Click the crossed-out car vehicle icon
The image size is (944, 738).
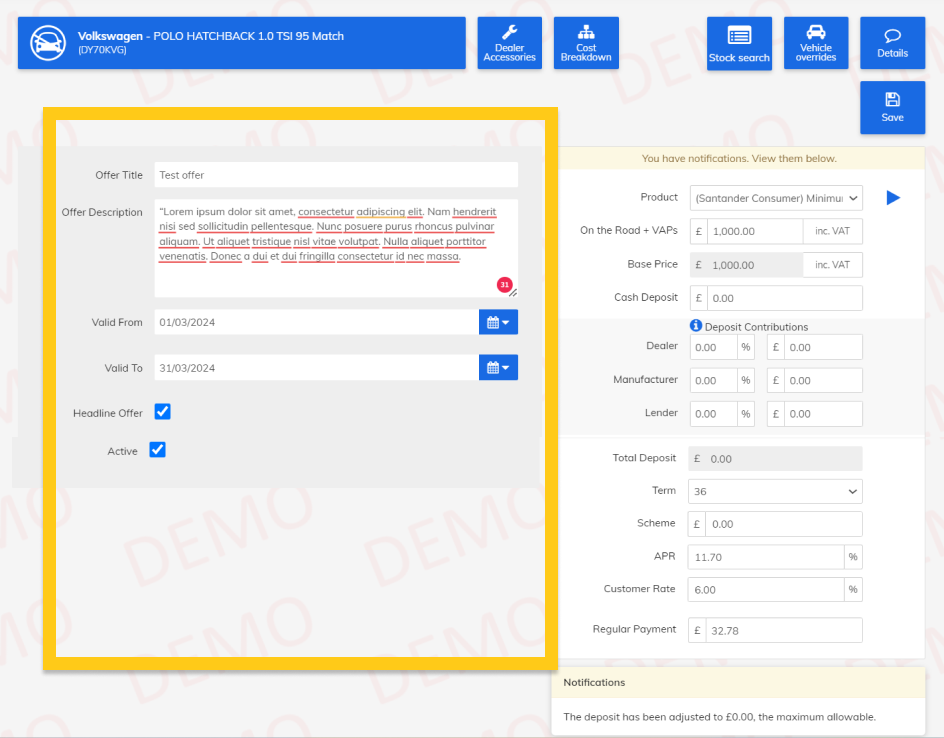pyautogui.click(x=48, y=43)
